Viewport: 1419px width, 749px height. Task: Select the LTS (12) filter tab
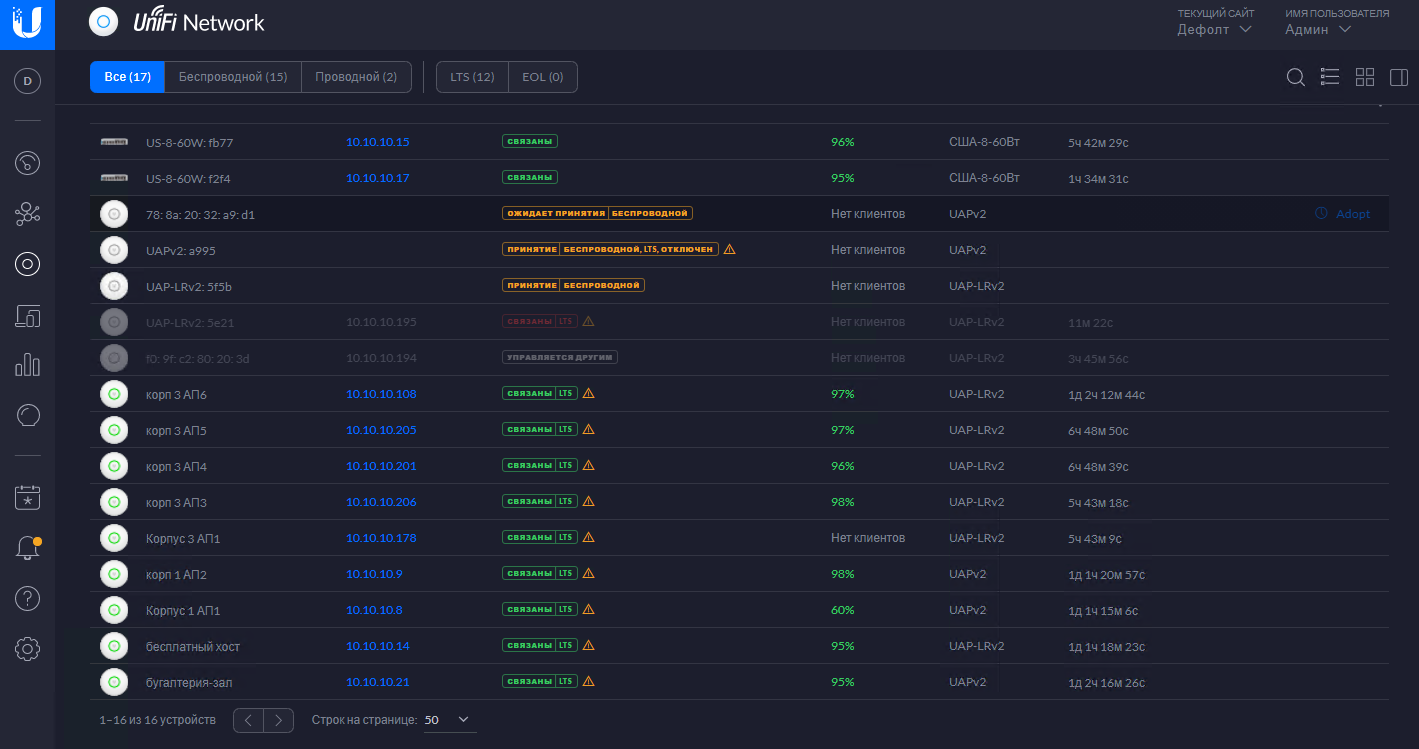472,77
